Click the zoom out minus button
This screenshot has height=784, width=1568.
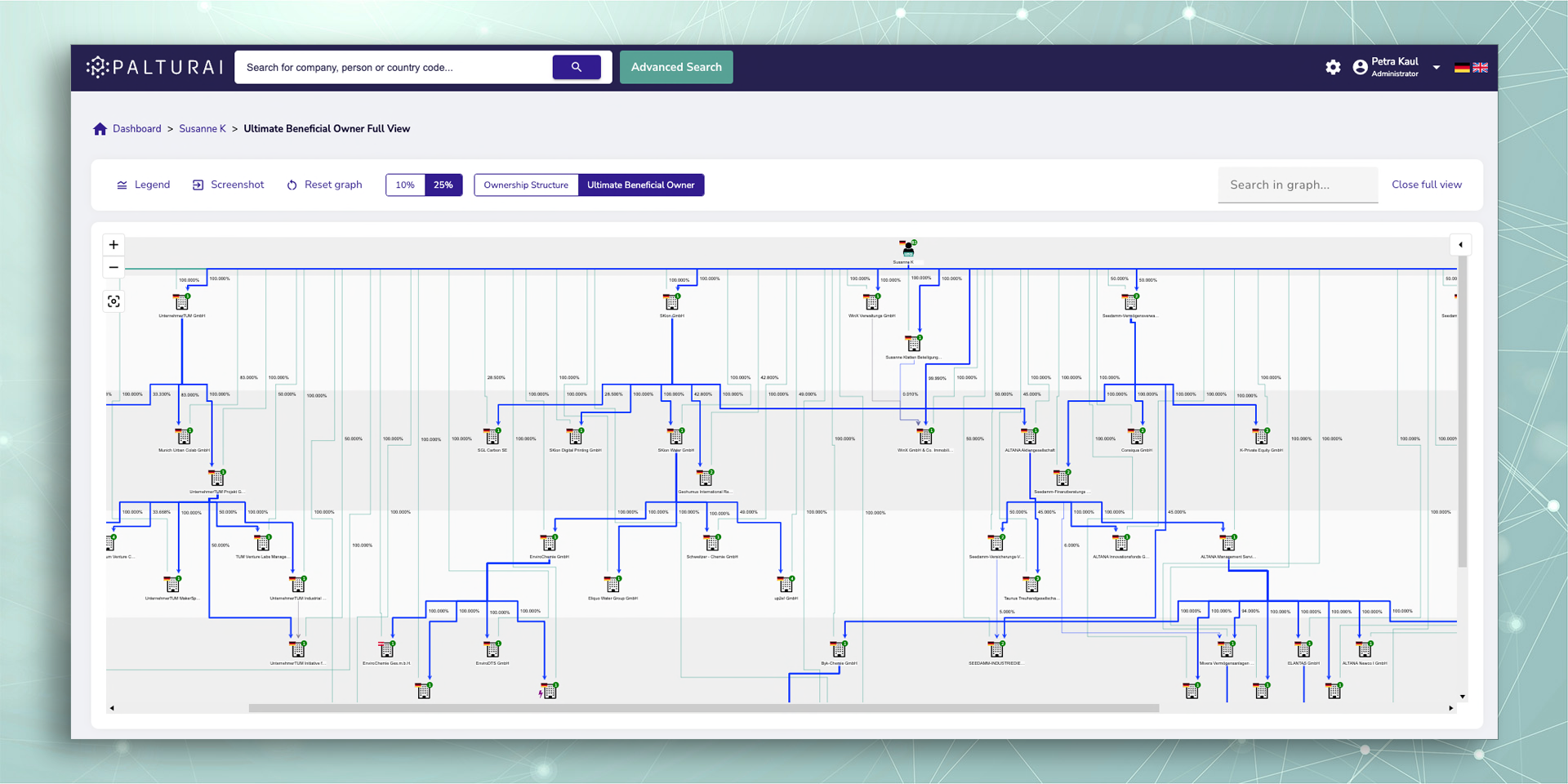tap(114, 268)
